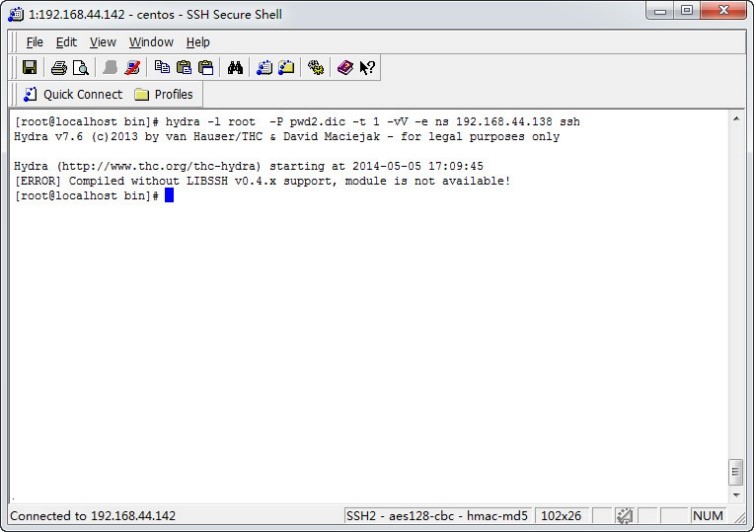Click the Help book icon
Image resolution: width=754 pixels, height=532 pixels.
pyautogui.click(x=345, y=67)
